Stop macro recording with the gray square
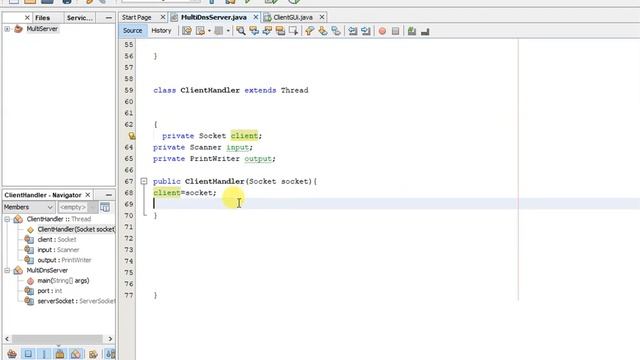This screenshot has width=640, height=360. (x=396, y=31)
